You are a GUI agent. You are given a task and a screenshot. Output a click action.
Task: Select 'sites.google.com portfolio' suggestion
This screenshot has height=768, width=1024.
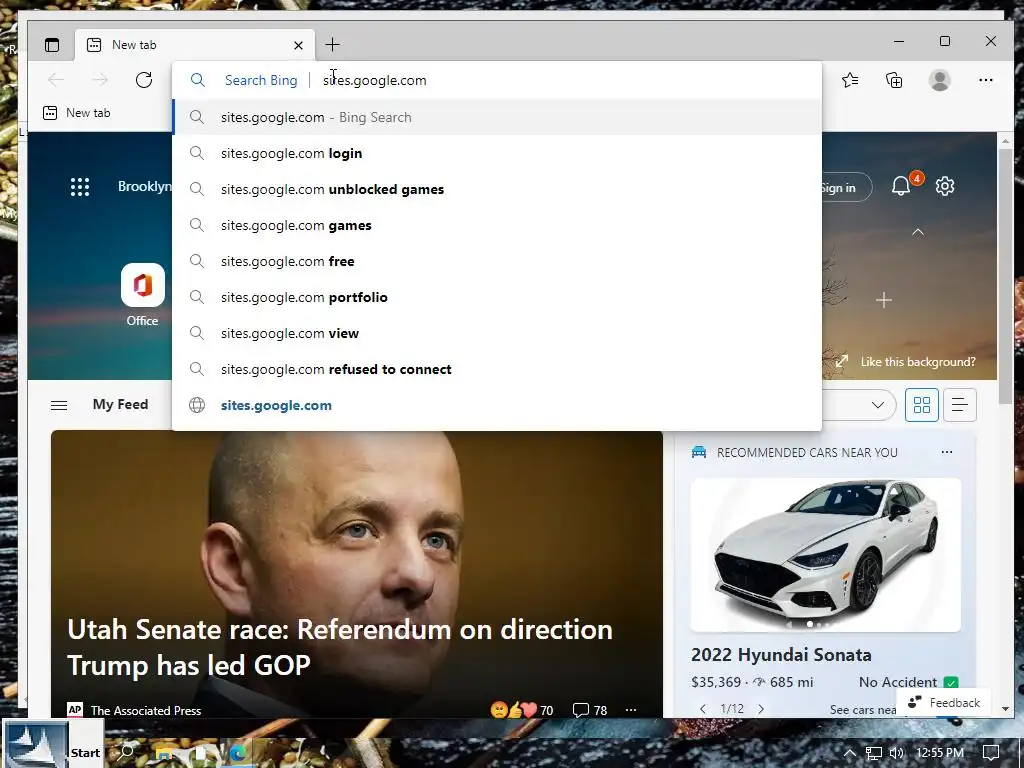(498, 297)
